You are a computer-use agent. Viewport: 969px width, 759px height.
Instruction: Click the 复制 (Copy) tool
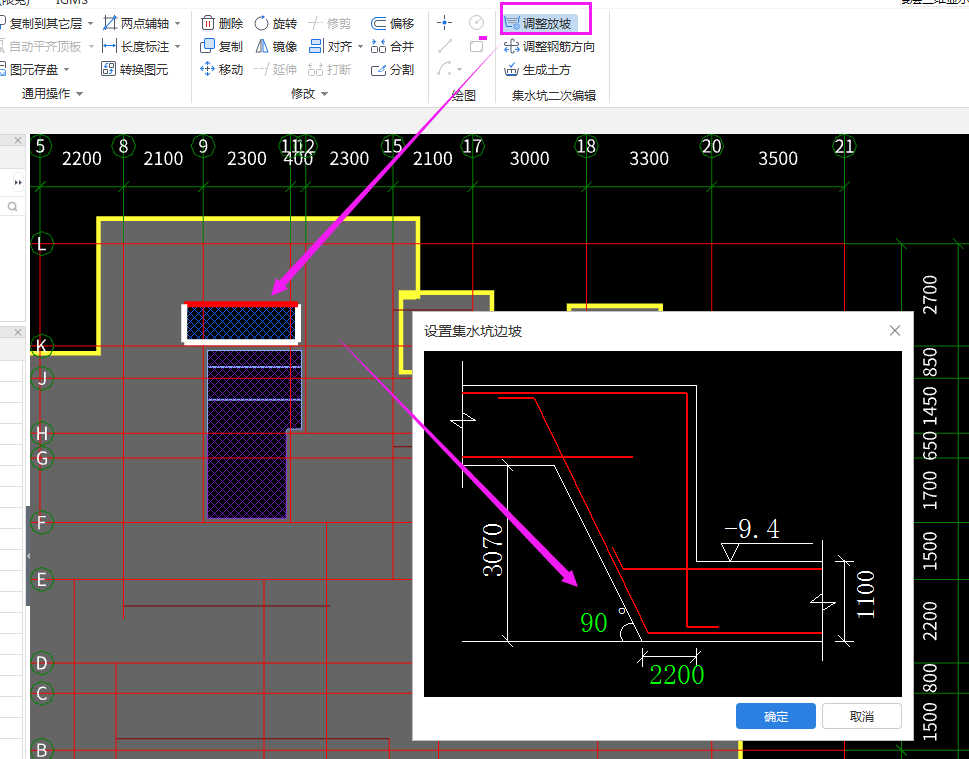[x=222, y=46]
